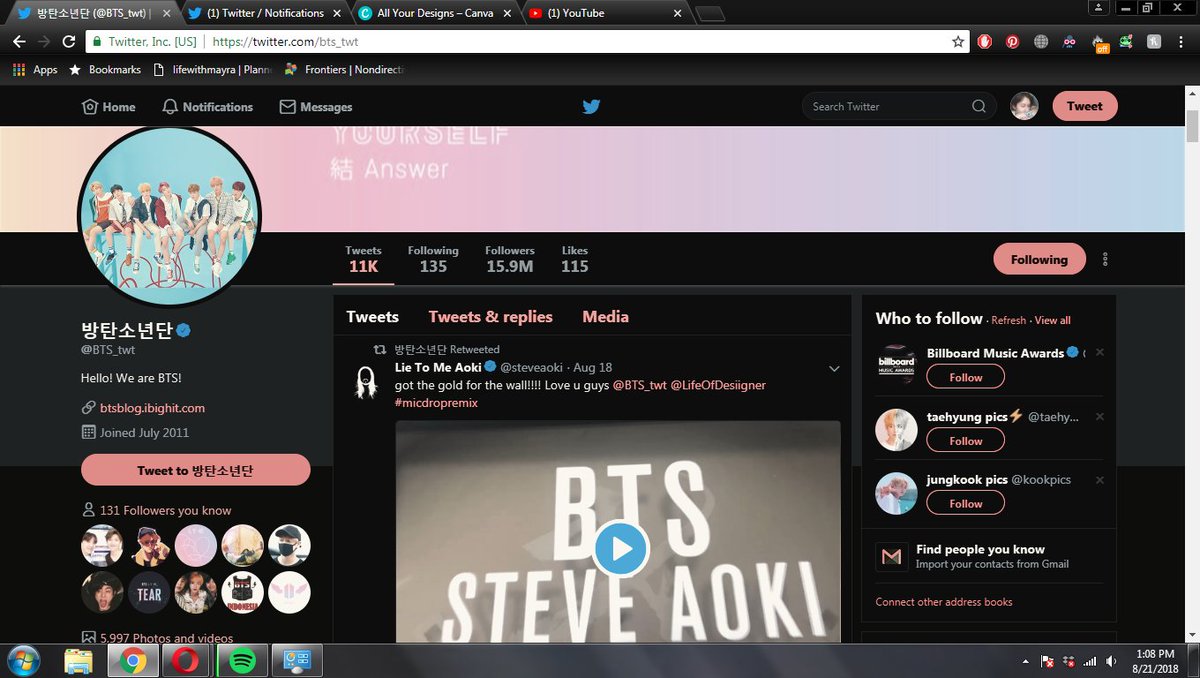
Task: Bookmark this page with the star icon
Action: pos(958,42)
